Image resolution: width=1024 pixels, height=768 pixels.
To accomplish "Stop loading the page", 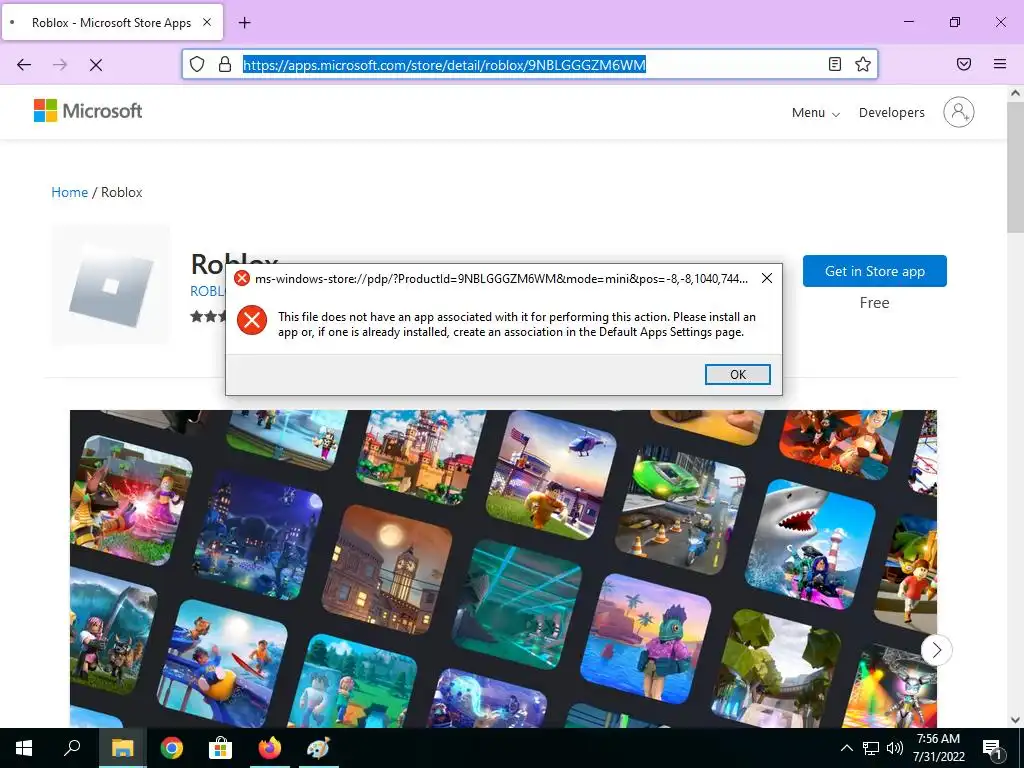I will click(96, 65).
